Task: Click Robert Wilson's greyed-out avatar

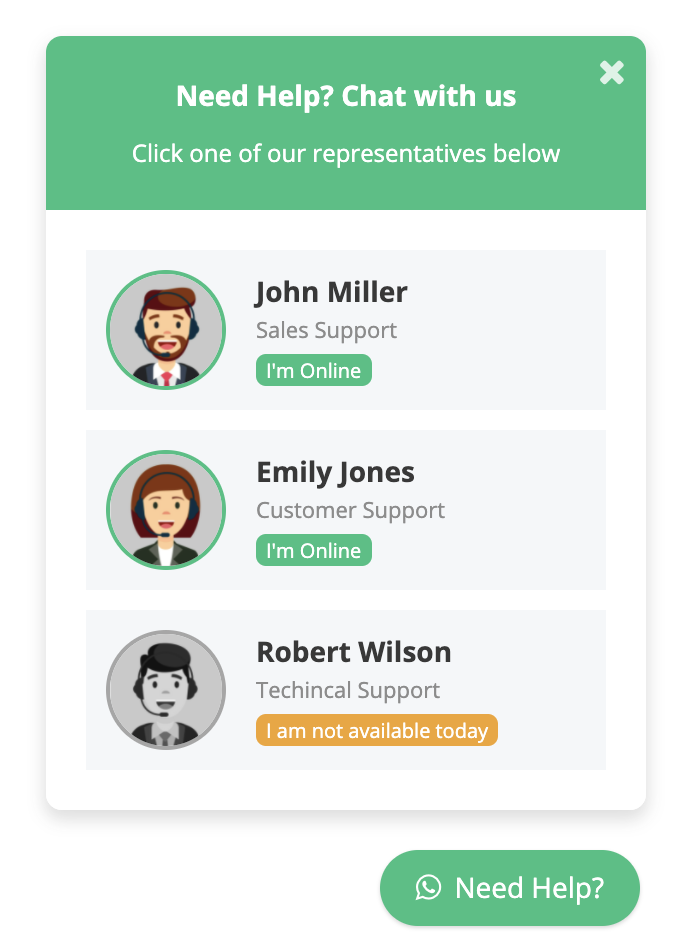Action: [166, 689]
